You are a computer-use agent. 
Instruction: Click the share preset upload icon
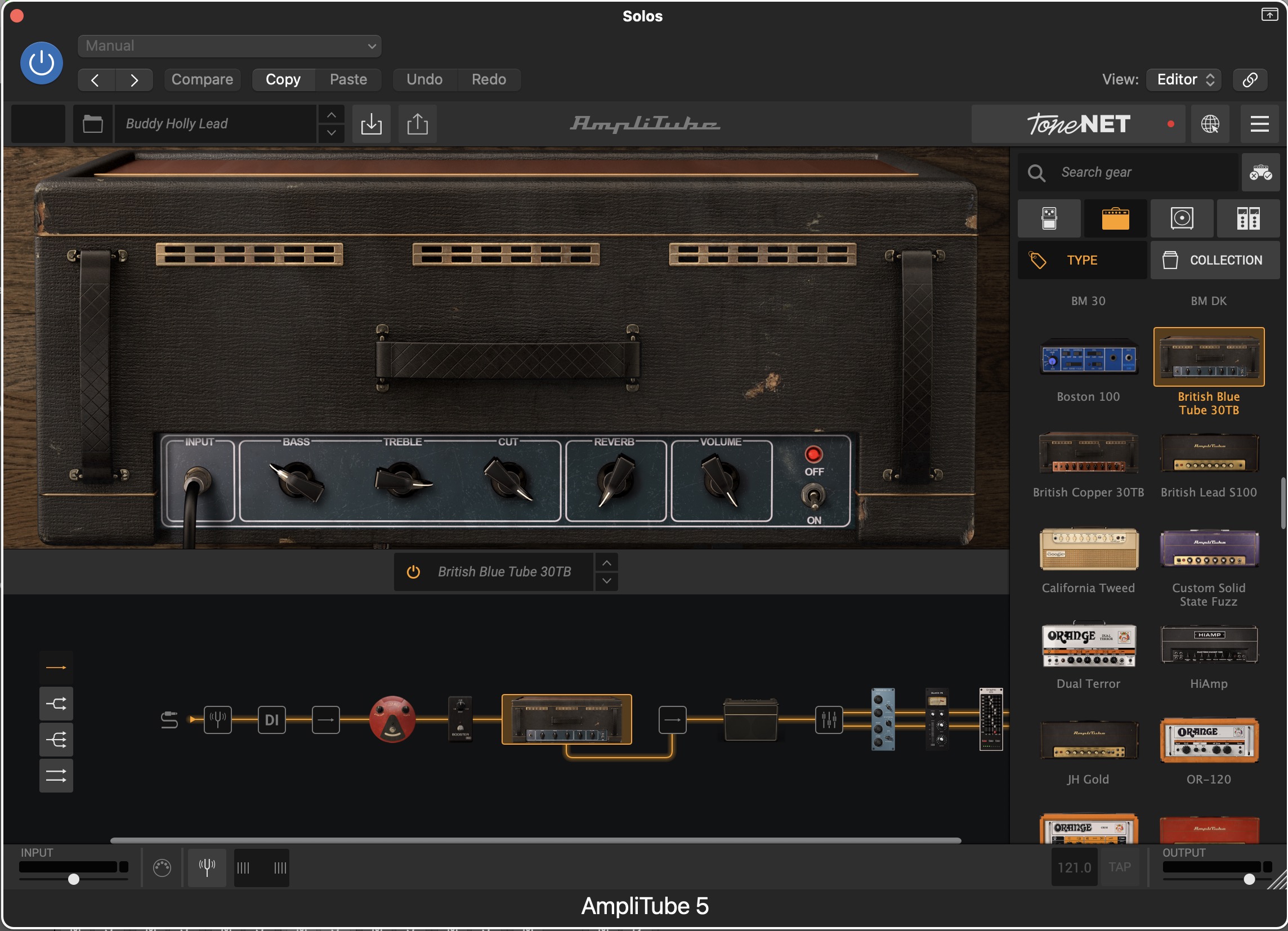(417, 124)
